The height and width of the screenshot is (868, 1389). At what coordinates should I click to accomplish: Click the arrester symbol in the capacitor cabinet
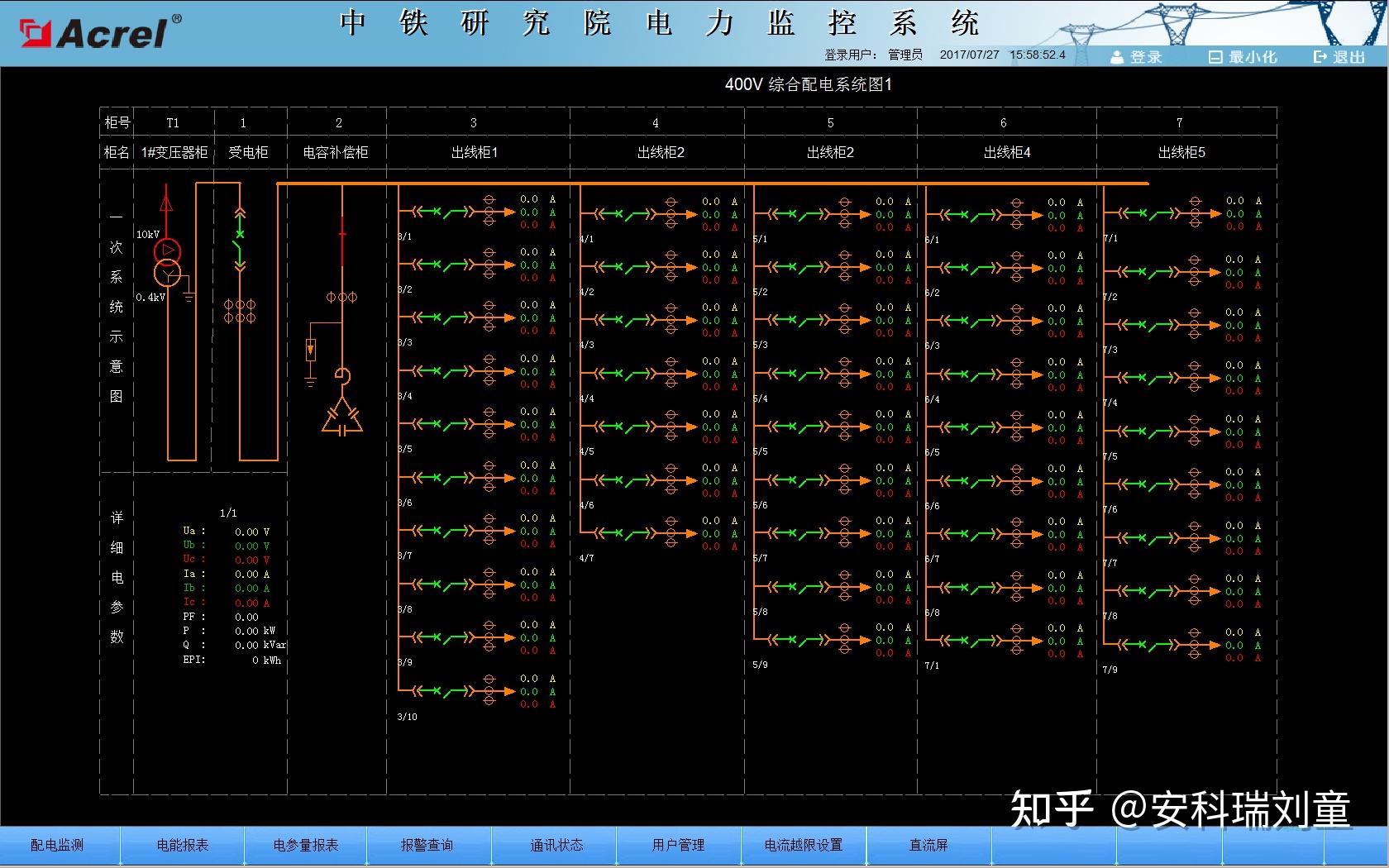coord(312,351)
